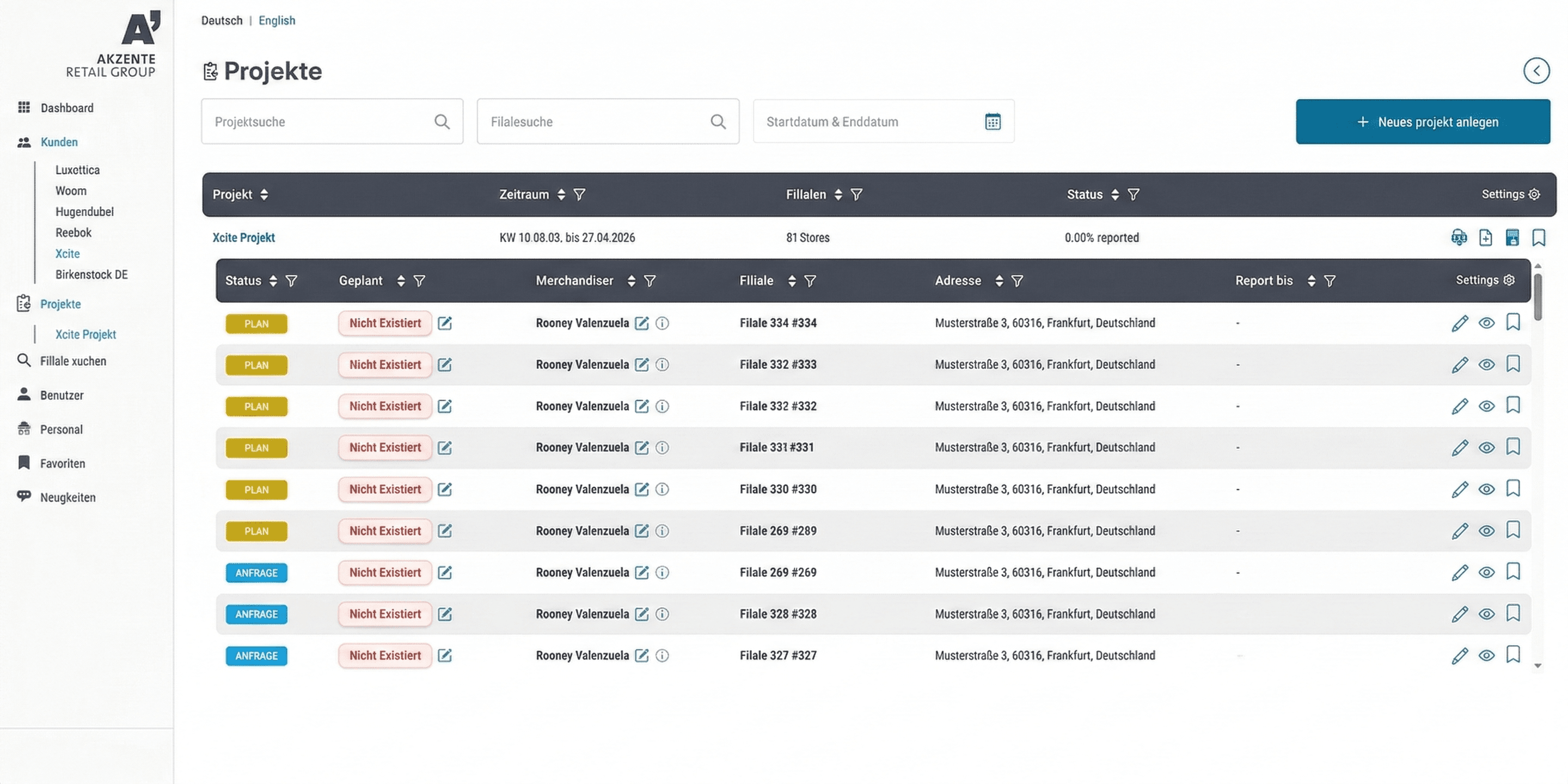Screen dimensions: 1568x784
Task: Open the eye preview icon for Filale 332 #333
Action: (x=1486, y=364)
